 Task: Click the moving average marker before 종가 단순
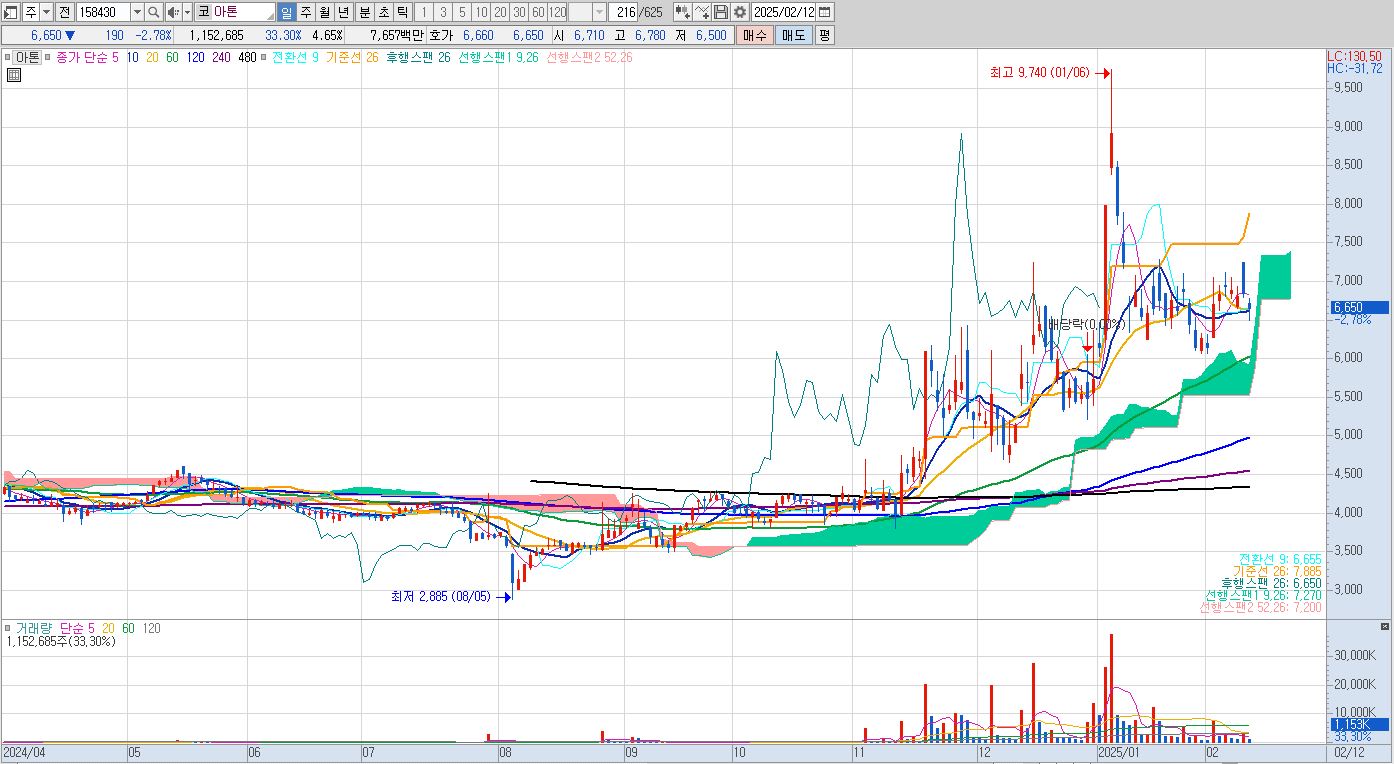pyautogui.click(x=49, y=57)
